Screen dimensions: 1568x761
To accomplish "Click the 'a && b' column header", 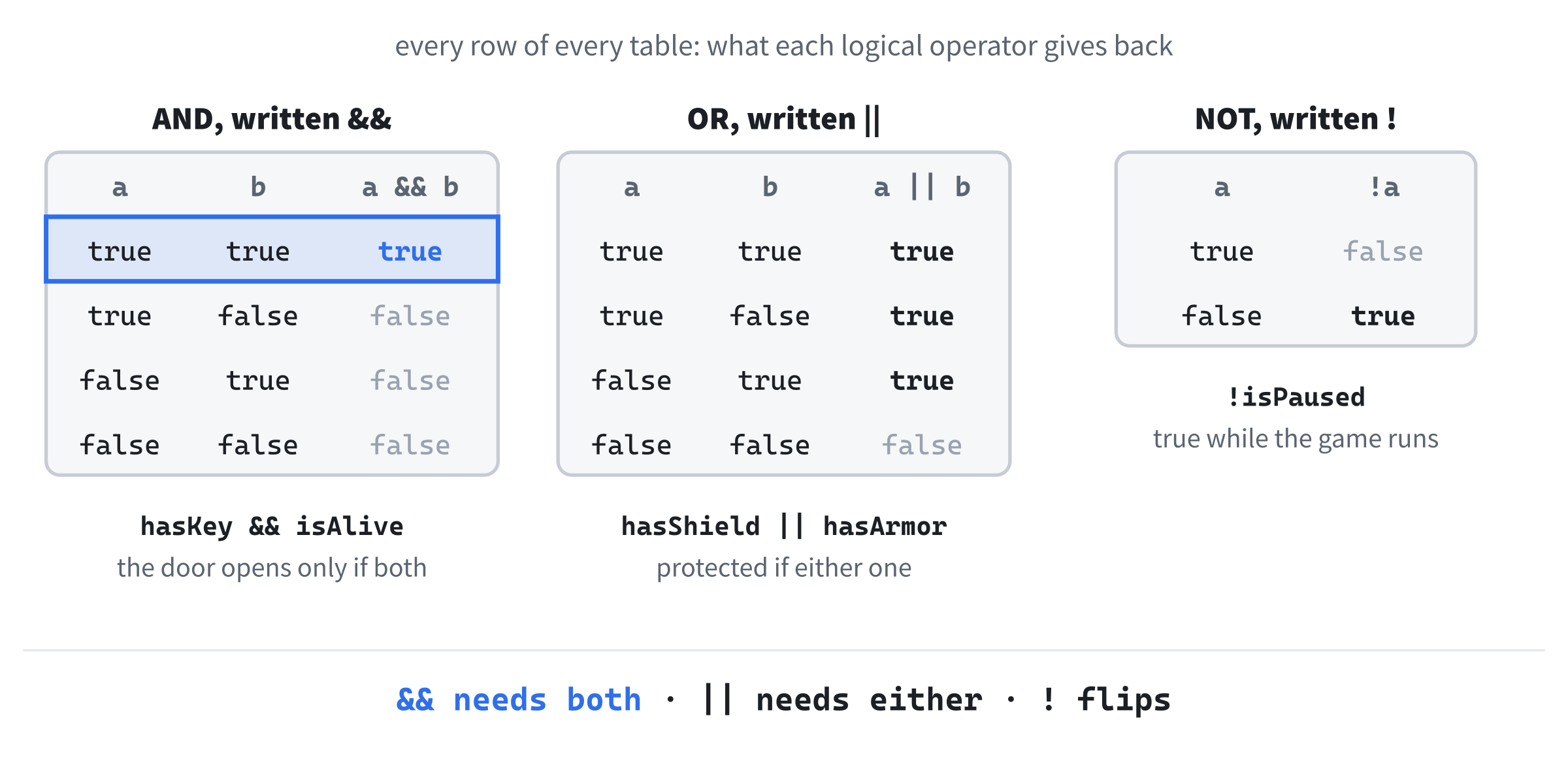I will click(x=410, y=187).
